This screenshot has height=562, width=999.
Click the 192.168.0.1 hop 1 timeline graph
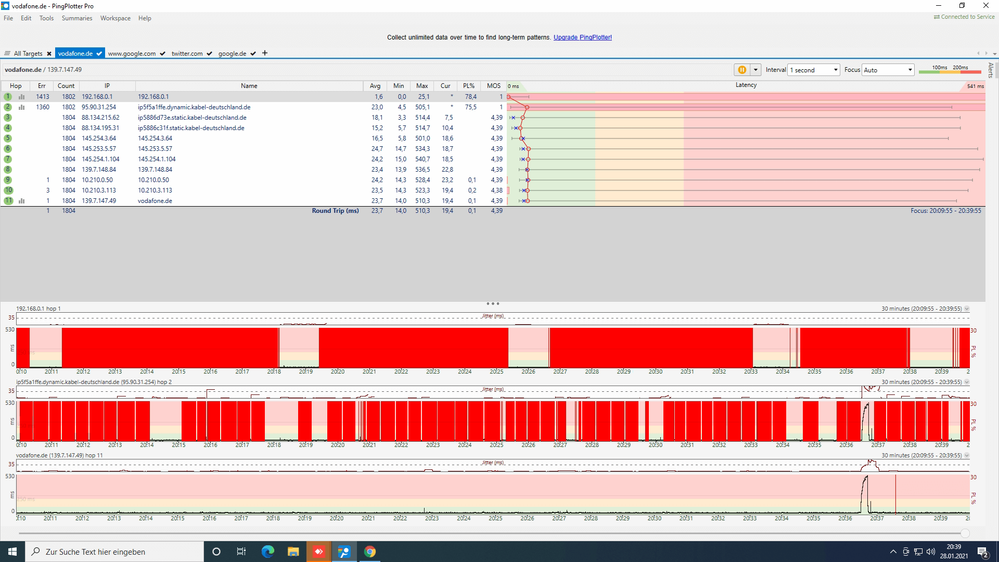(x=492, y=347)
